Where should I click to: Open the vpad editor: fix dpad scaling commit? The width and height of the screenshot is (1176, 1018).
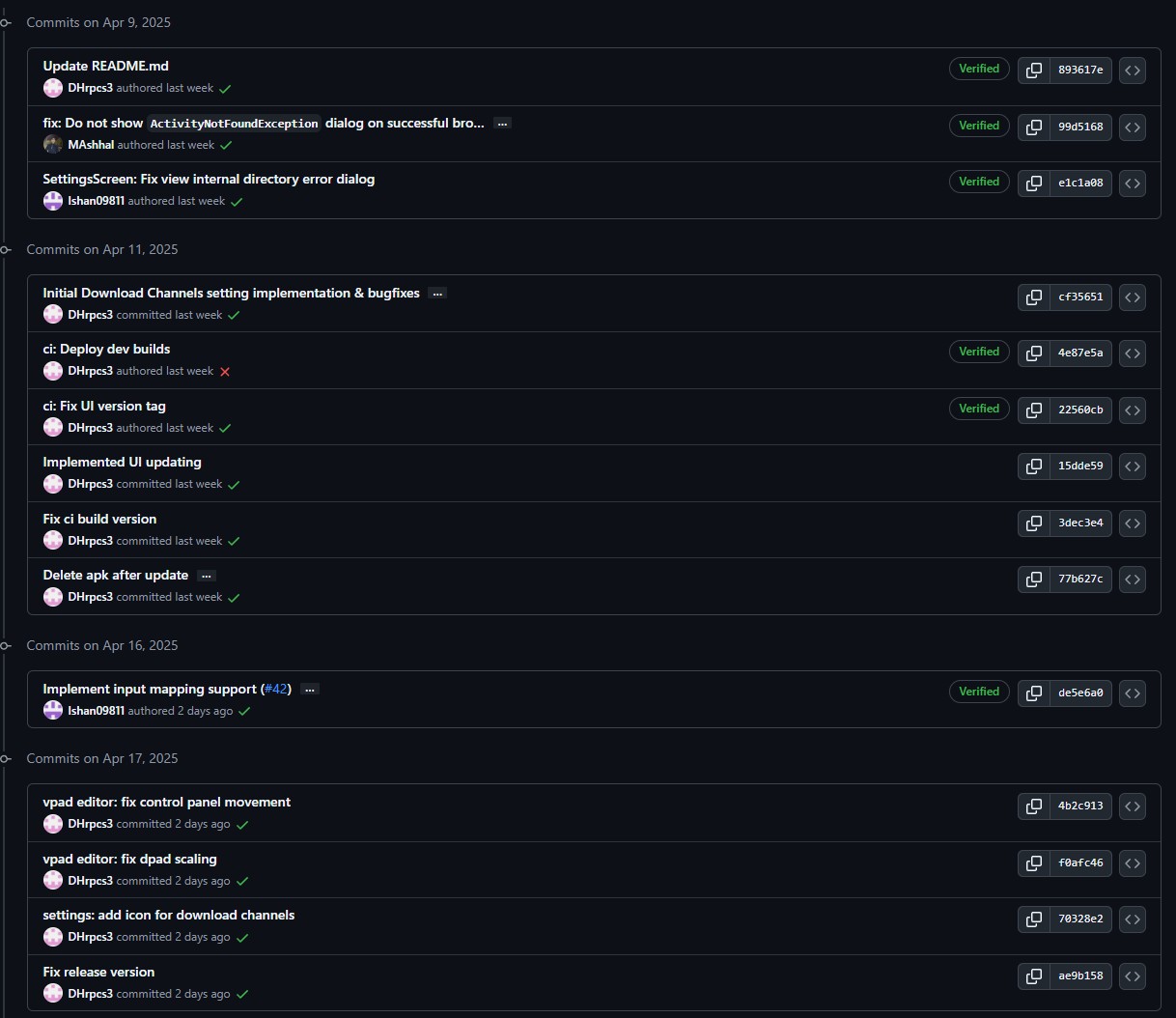pos(129,859)
